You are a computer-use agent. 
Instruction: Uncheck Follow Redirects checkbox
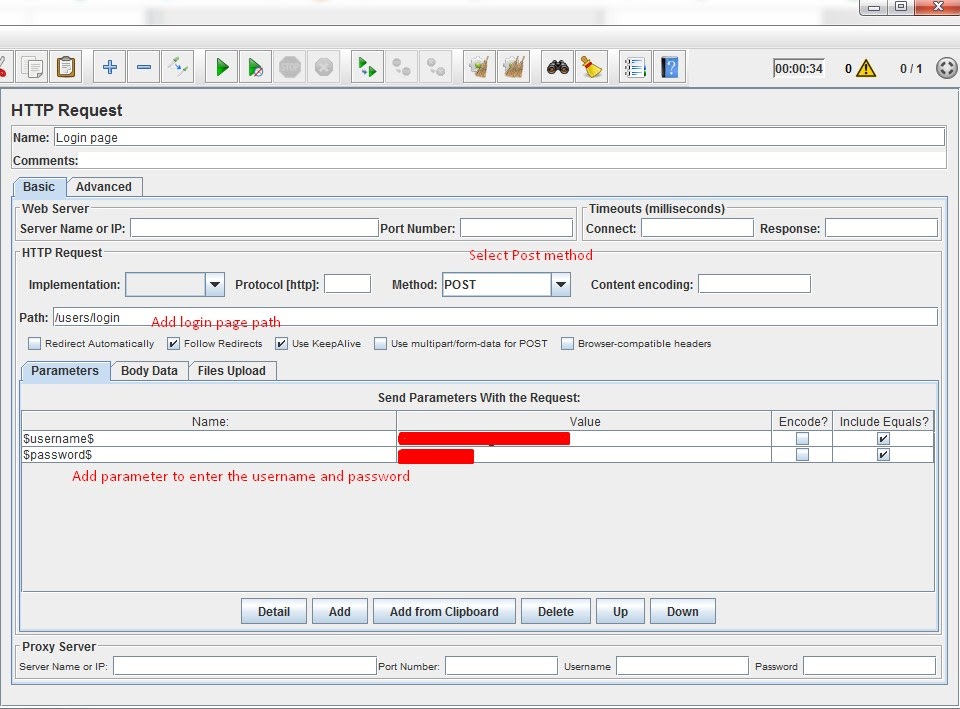coord(173,343)
